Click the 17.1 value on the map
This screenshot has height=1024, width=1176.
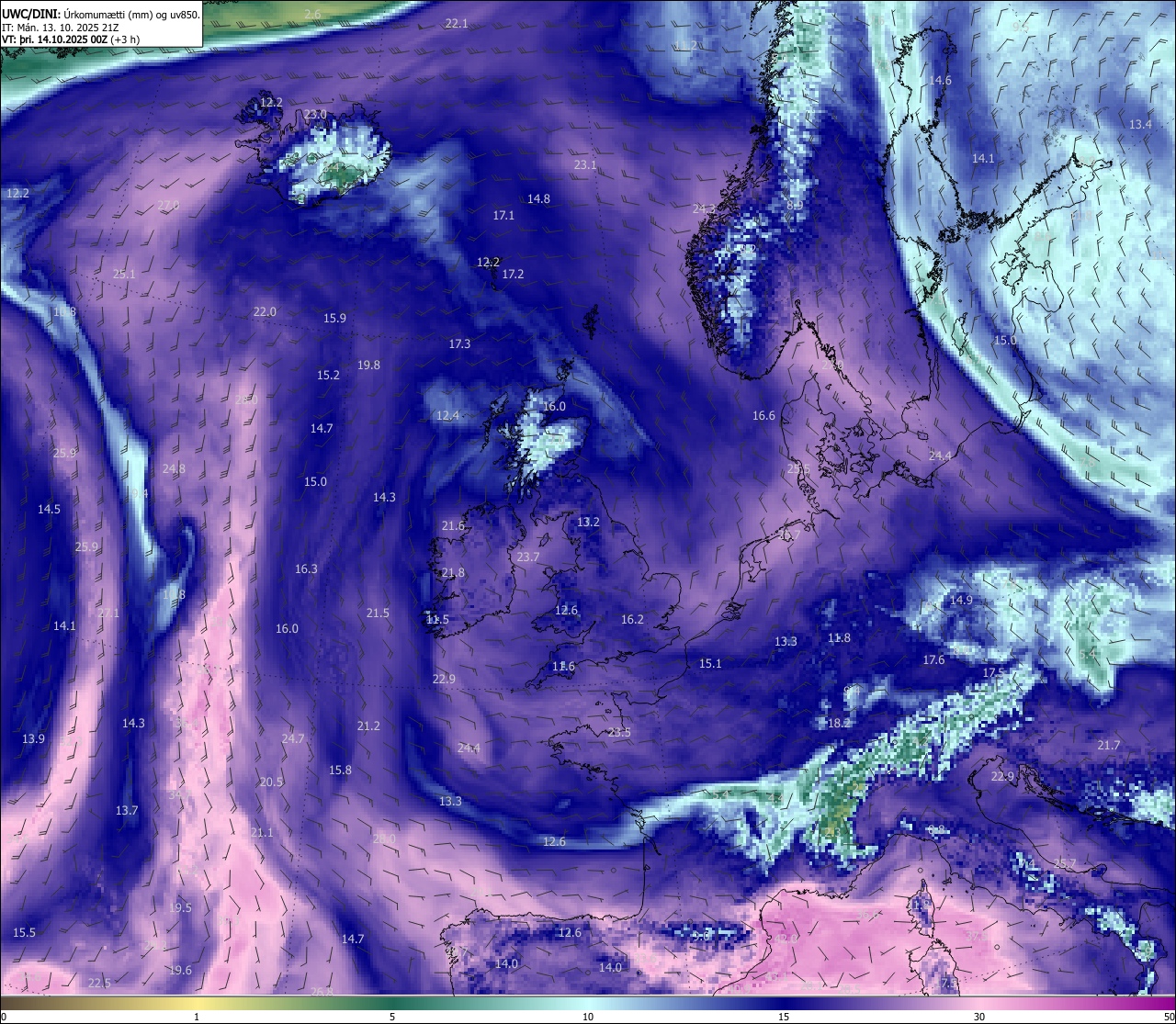point(503,215)
